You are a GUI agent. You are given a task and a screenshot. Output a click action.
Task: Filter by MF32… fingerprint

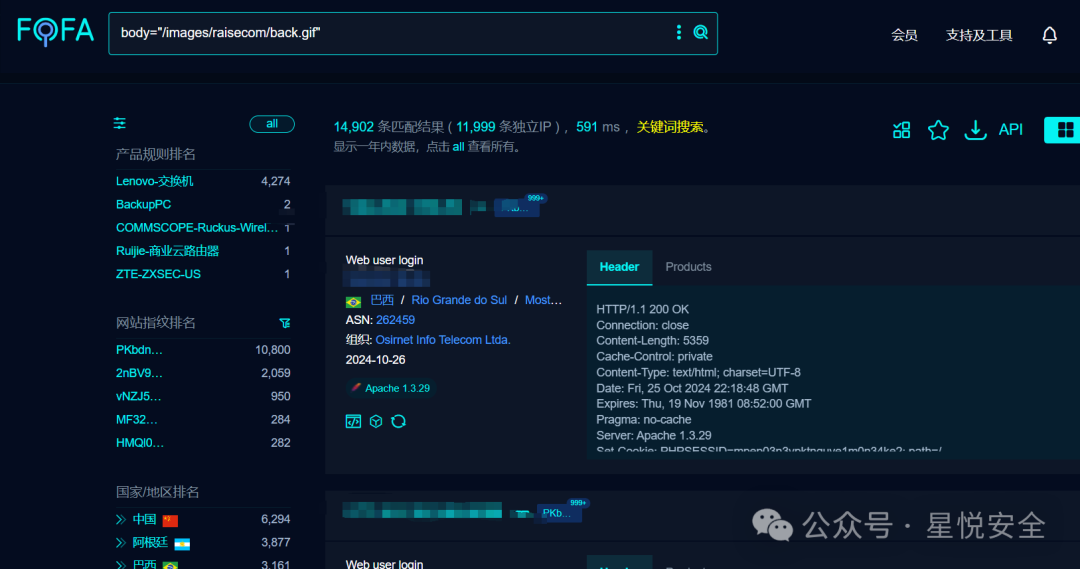pyautogui.click(x=136, y=420)
